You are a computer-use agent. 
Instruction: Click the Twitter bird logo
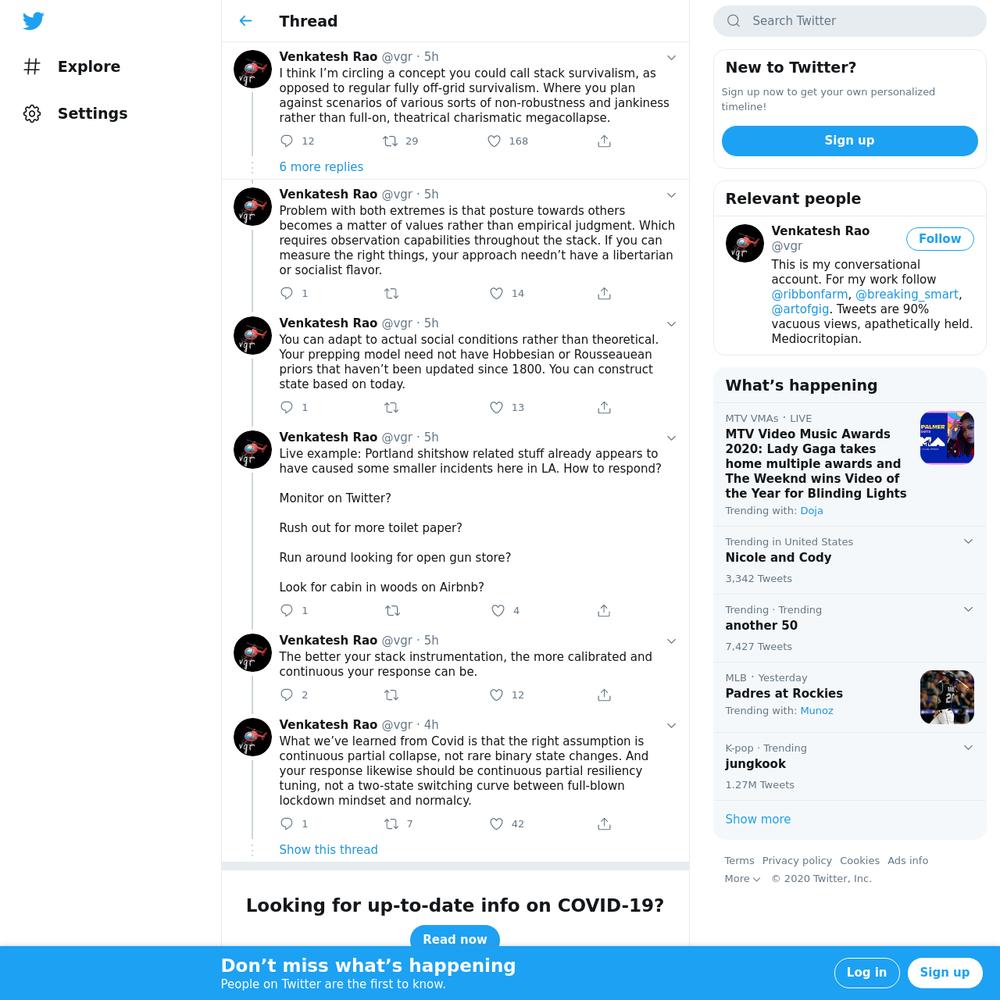coord(33,21)
